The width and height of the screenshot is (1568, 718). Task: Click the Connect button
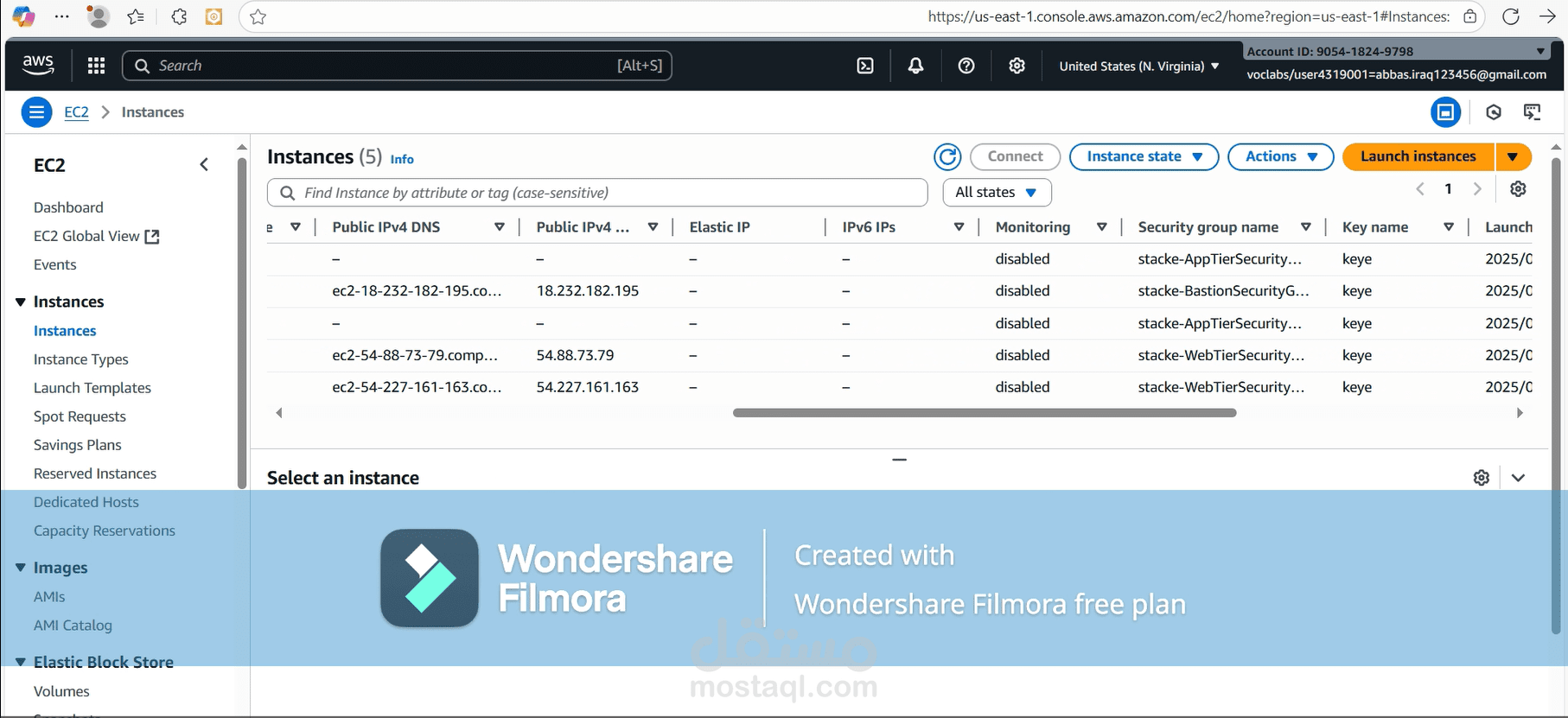point(1015,156)
